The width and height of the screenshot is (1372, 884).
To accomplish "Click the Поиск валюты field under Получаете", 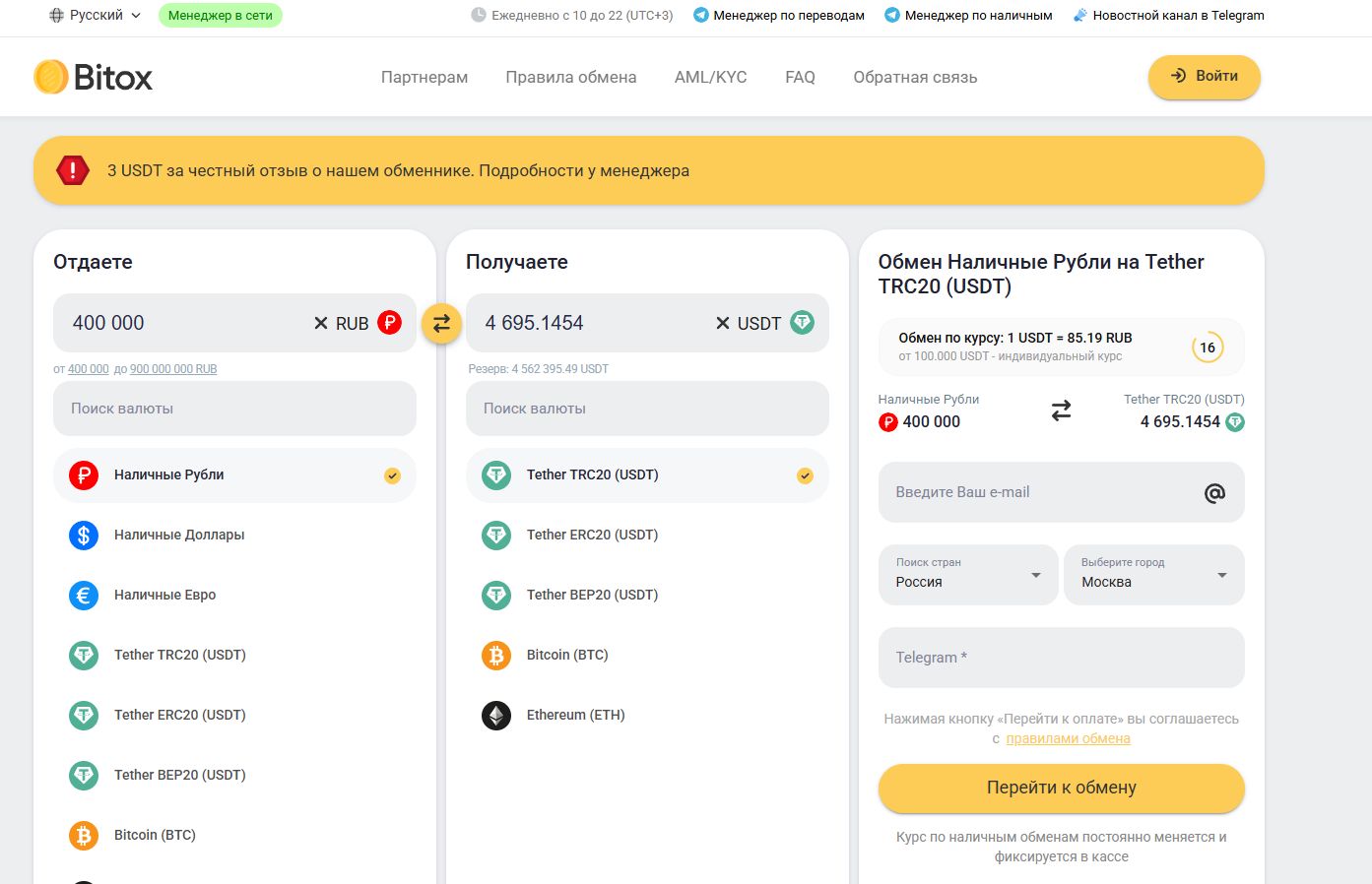I will [647, 409].
